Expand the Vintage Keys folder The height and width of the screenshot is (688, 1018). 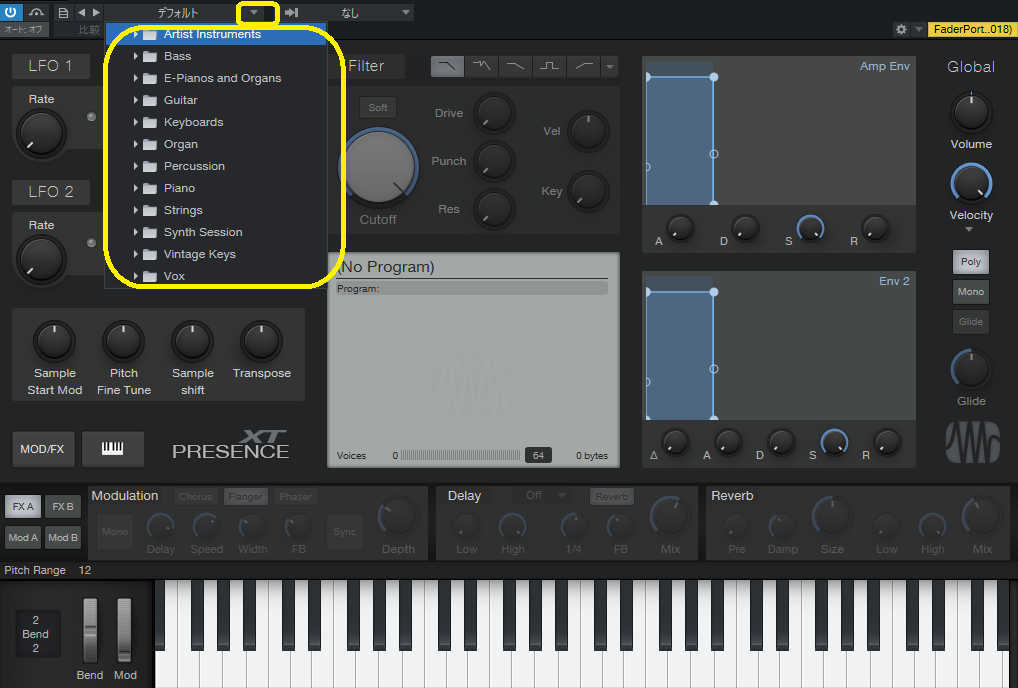pos(136,254)
